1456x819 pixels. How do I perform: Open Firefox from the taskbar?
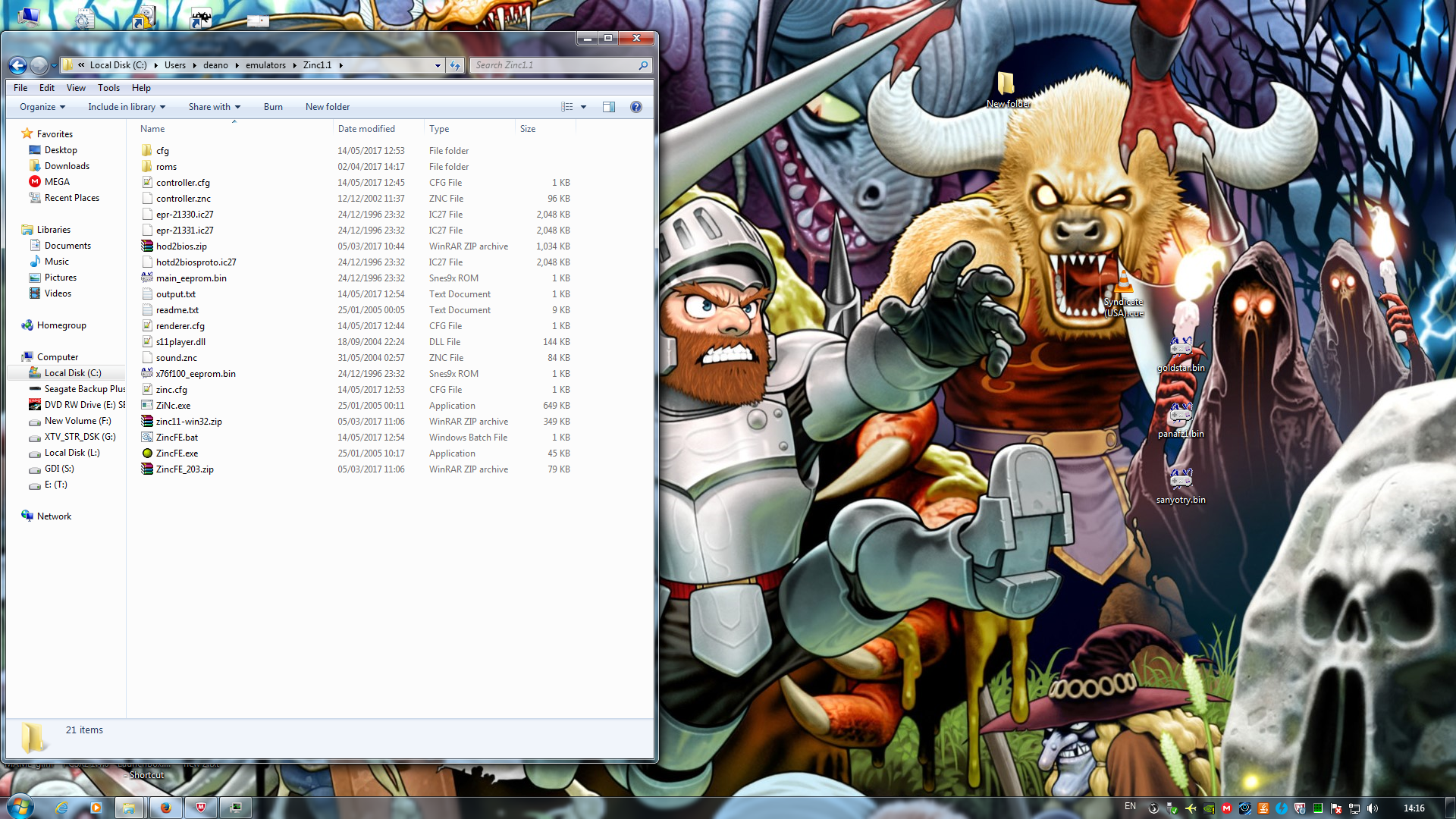click(x=165, y=808)
